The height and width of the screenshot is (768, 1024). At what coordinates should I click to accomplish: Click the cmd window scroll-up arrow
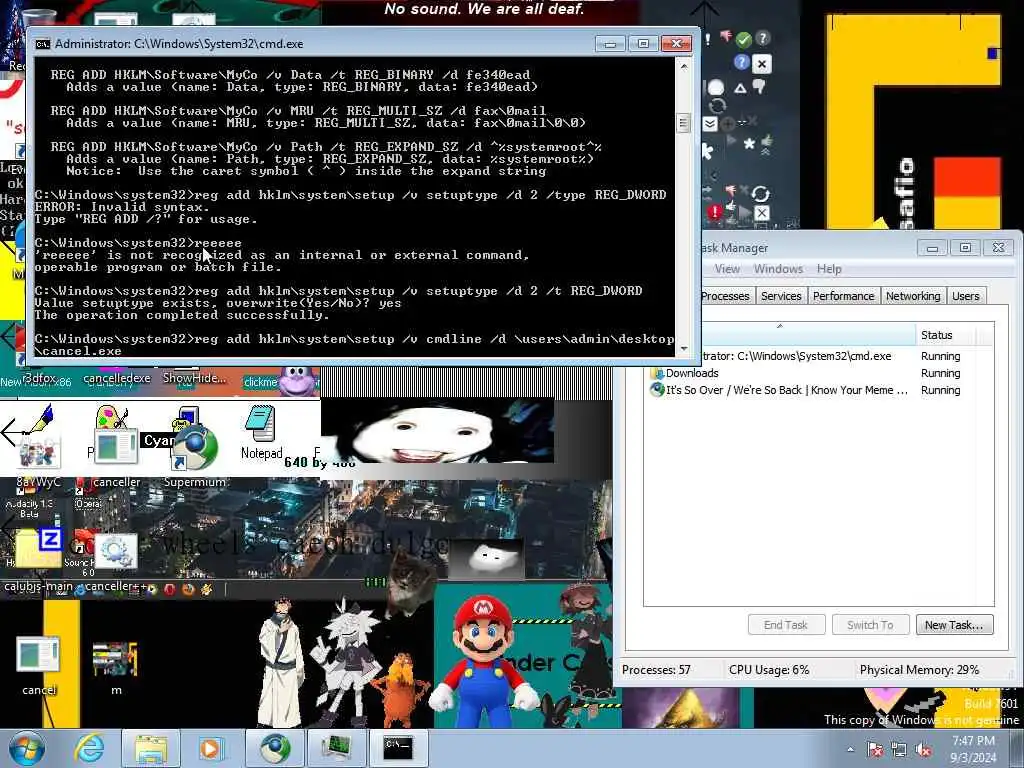click(x=684, y=67)
